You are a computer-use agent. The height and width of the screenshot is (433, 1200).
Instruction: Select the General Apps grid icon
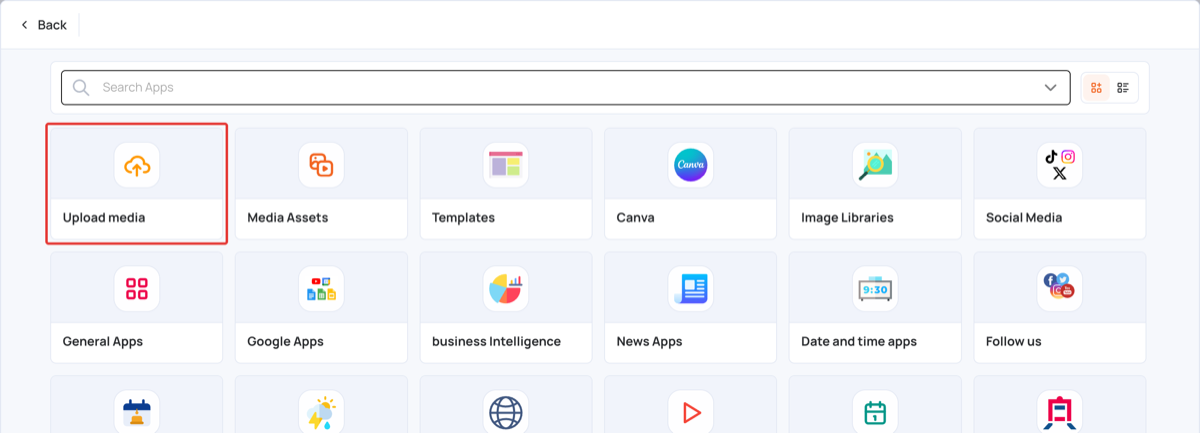(137, 289)
